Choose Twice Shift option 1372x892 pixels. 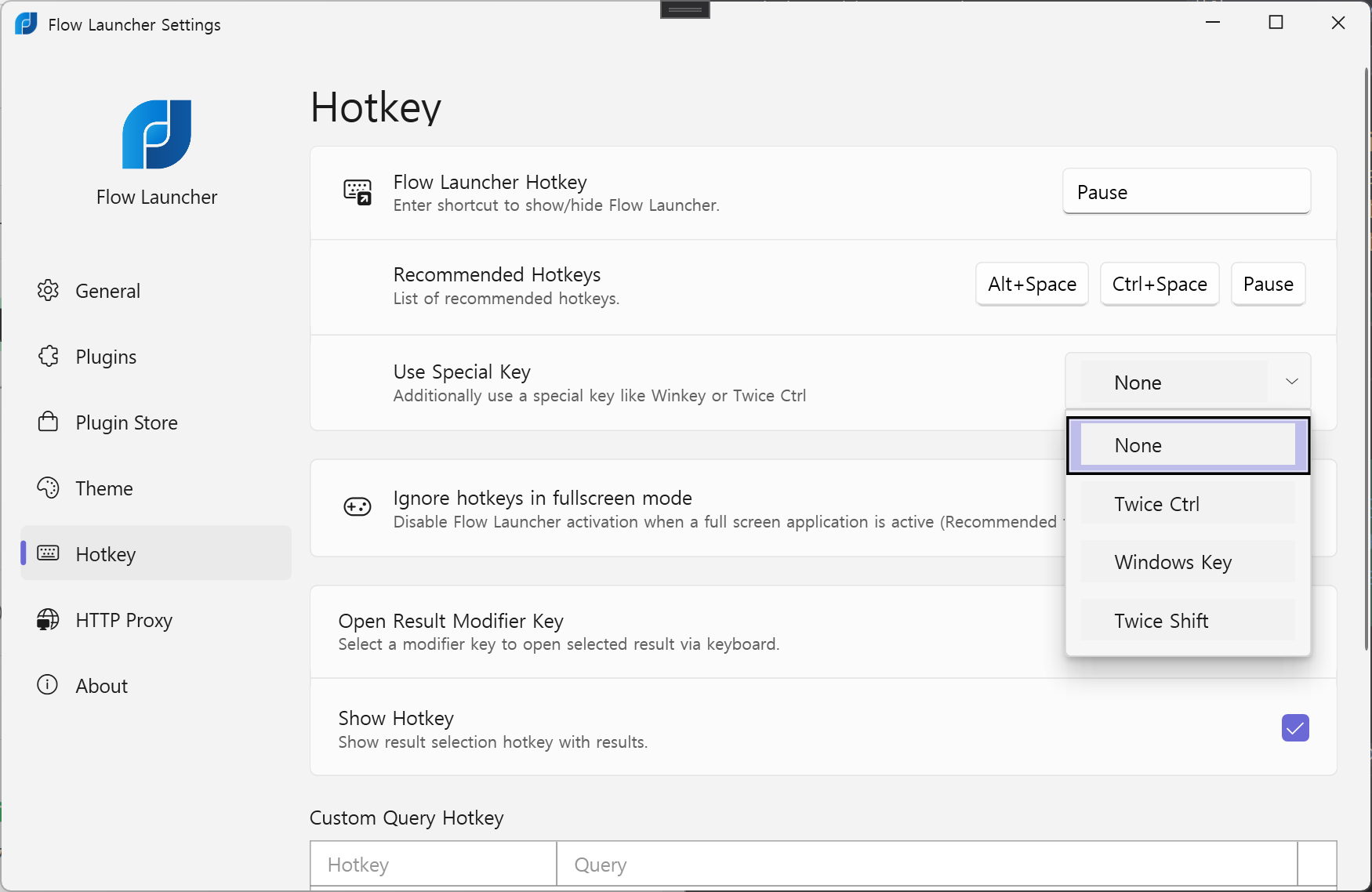click(1188, 621)
